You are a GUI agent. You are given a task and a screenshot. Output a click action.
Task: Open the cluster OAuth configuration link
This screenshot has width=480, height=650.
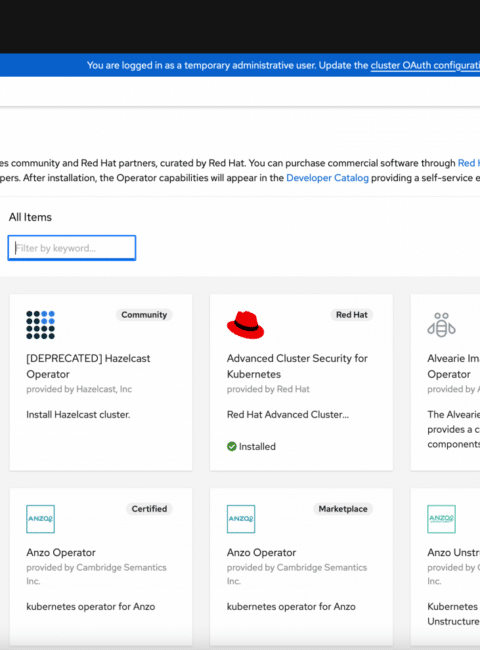(425, 65)
